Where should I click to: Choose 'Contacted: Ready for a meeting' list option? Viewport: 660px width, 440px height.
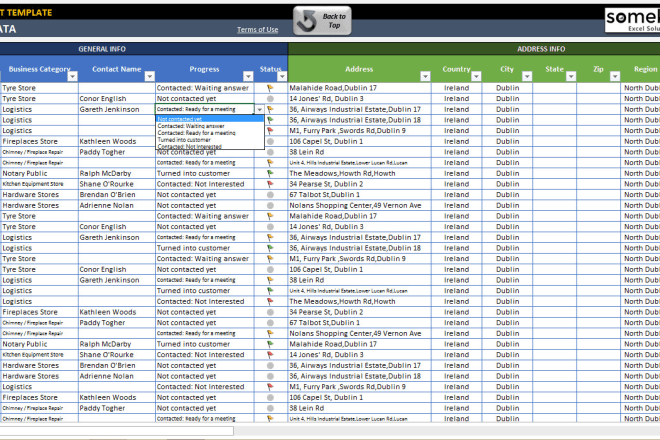(210, 133)
